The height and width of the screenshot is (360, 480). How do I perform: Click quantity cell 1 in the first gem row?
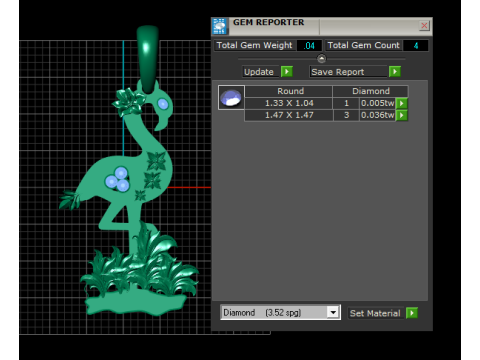click(346, 103)
